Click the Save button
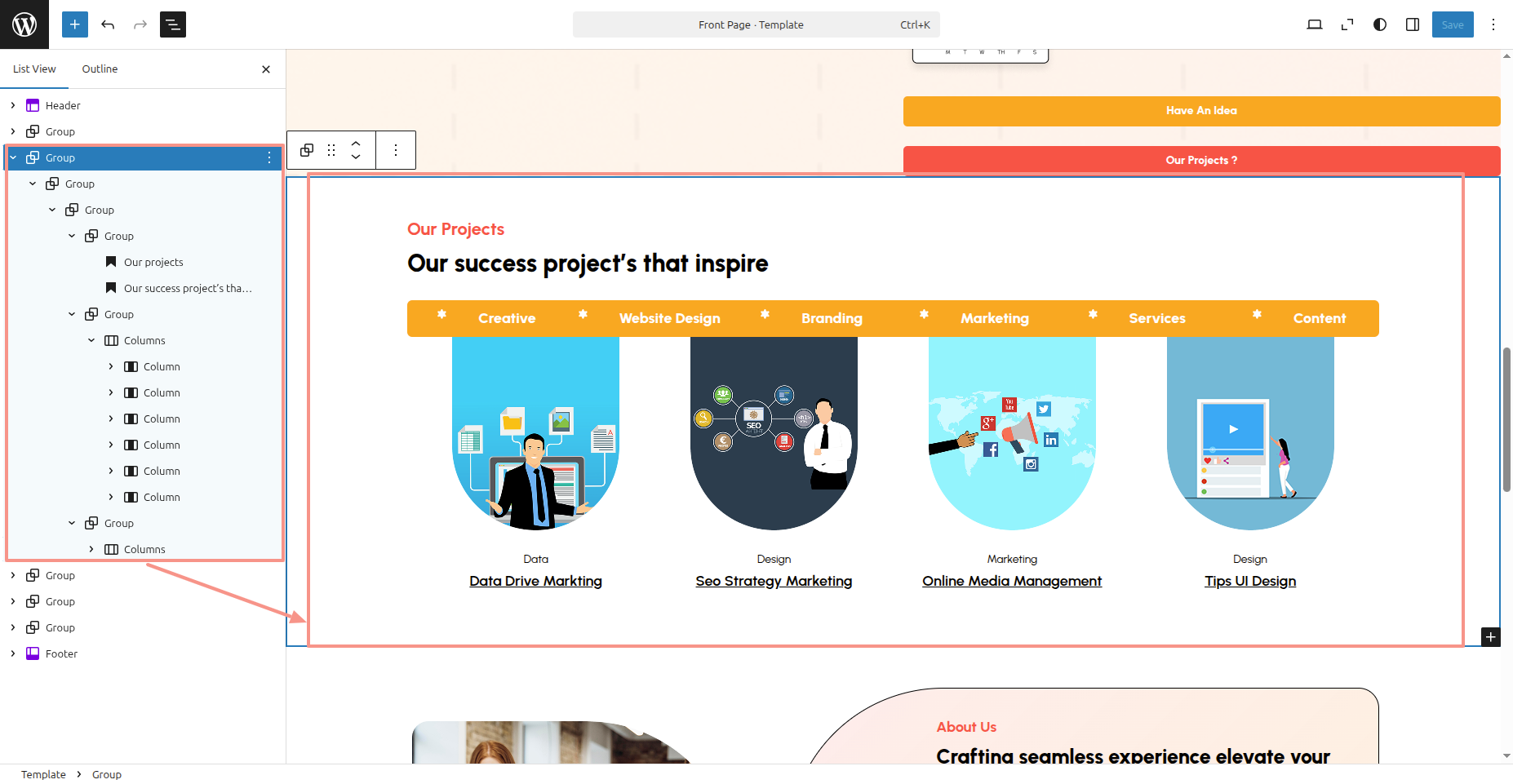 [1453, 24]
